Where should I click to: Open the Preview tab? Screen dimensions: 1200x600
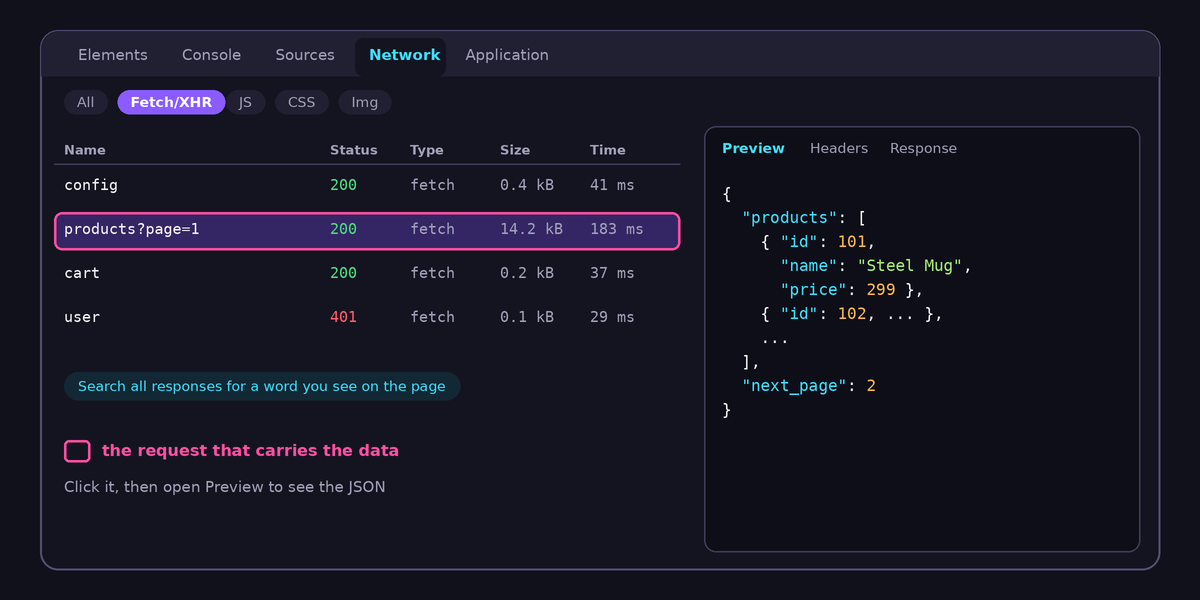[x=753, y=148]
